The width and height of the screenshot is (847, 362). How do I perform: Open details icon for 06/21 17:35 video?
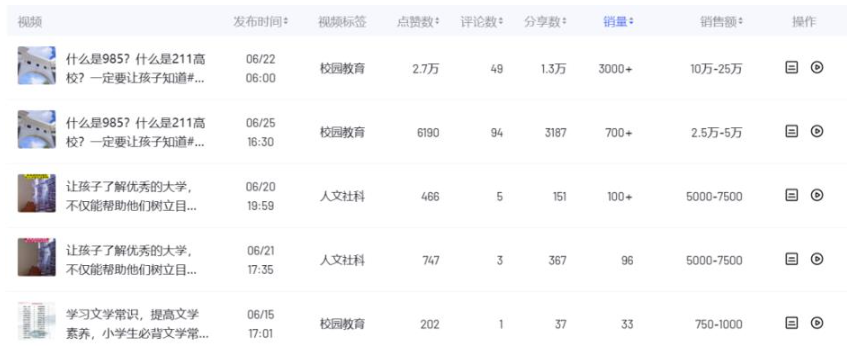point(791,259)
